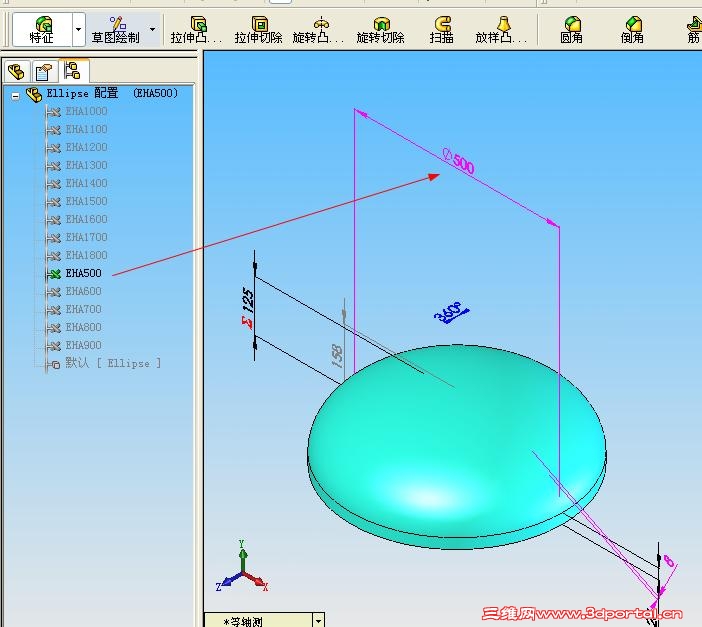Viewport: 702px width, 627px height.
Task: Select the 默认 [ Ellipse ] configuration
Action: click(113, 362)
